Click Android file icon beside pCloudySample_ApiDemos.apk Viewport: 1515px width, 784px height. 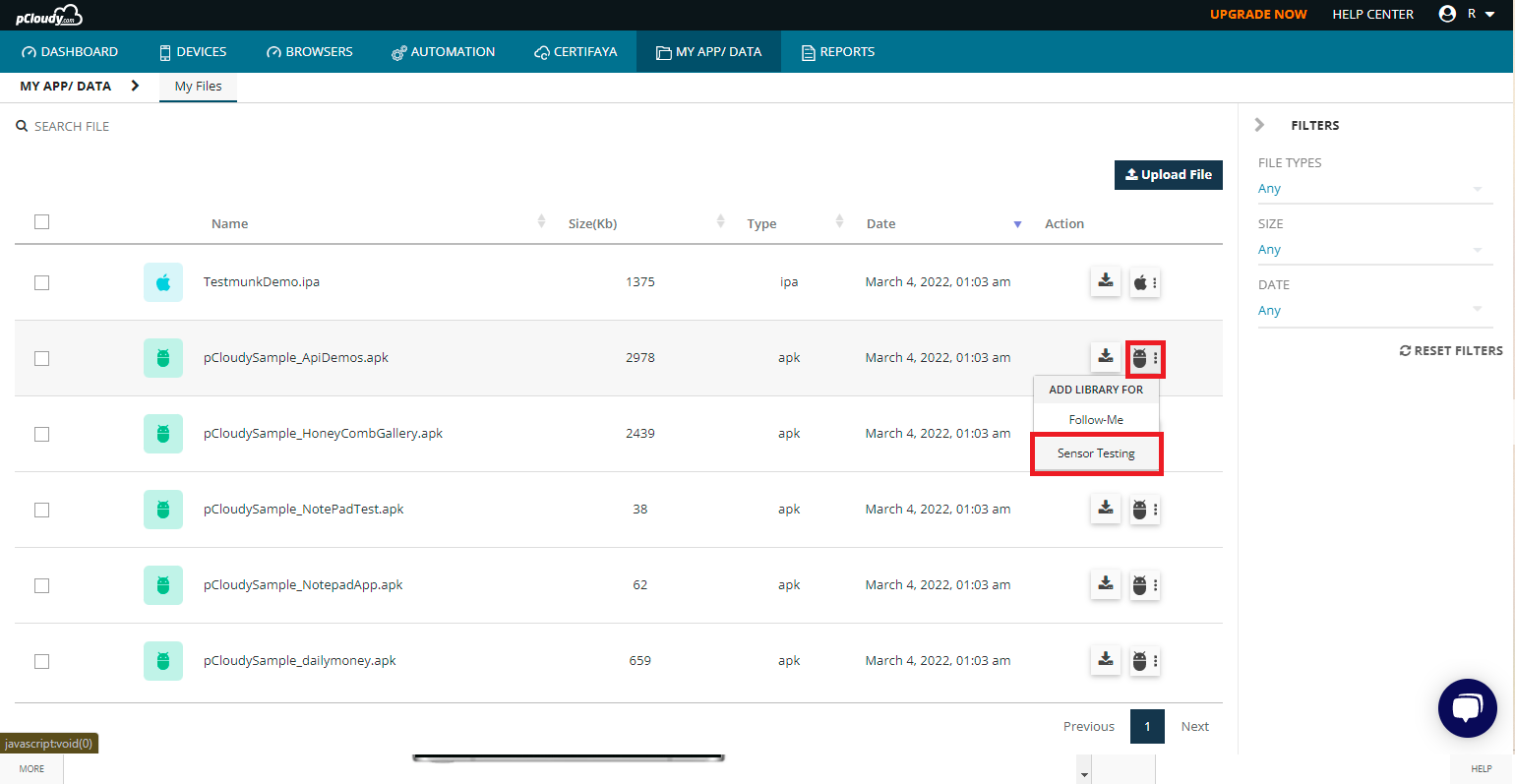coord(163,358)
